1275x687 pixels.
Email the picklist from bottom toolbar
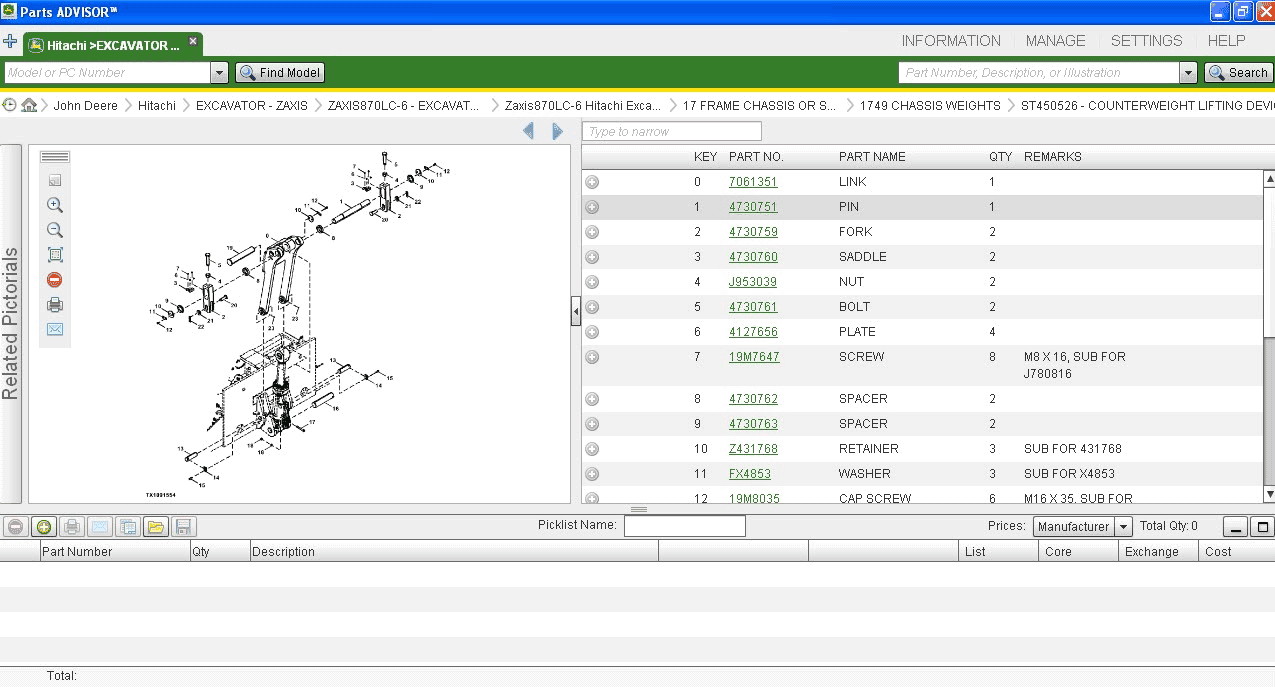[100, 527]
